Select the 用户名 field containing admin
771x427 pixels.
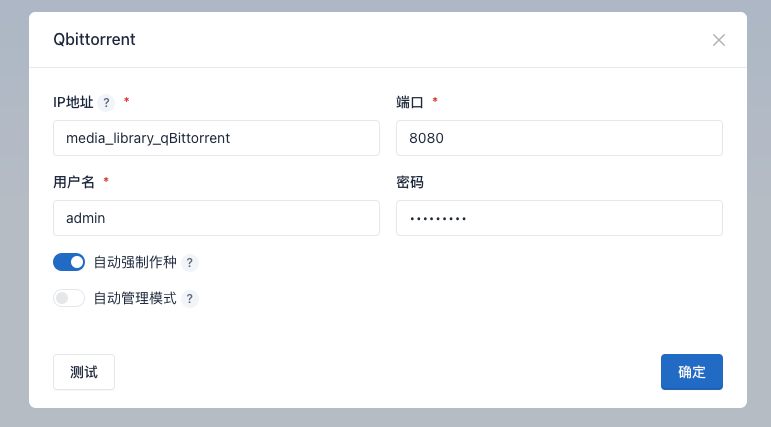click(x=216, y=218)
